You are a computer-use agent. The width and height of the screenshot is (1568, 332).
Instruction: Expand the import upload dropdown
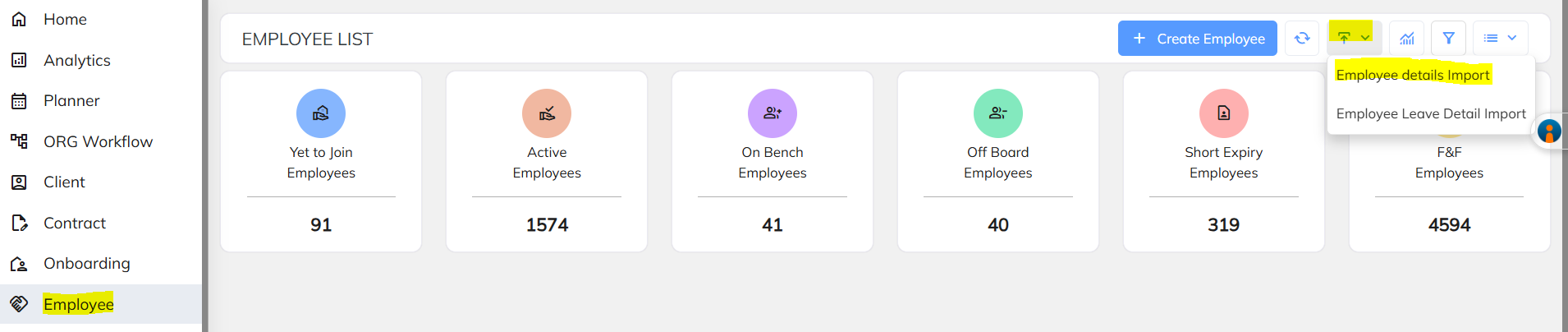pos(1354,38)
